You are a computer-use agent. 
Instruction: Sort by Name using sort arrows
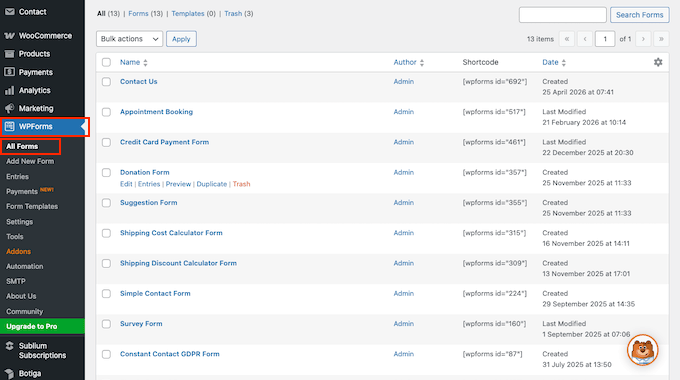coord(145,62)
